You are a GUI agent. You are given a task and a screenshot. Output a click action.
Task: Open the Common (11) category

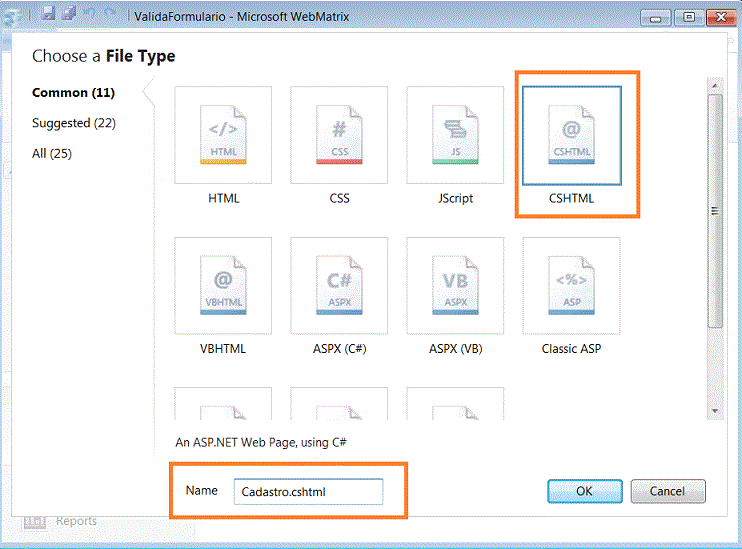[x=73, y=93]
